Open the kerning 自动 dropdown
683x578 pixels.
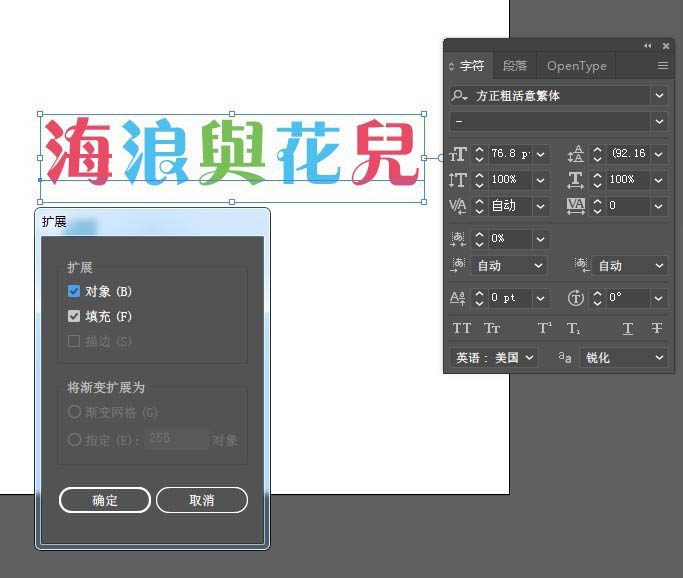(x=541, y=206)
